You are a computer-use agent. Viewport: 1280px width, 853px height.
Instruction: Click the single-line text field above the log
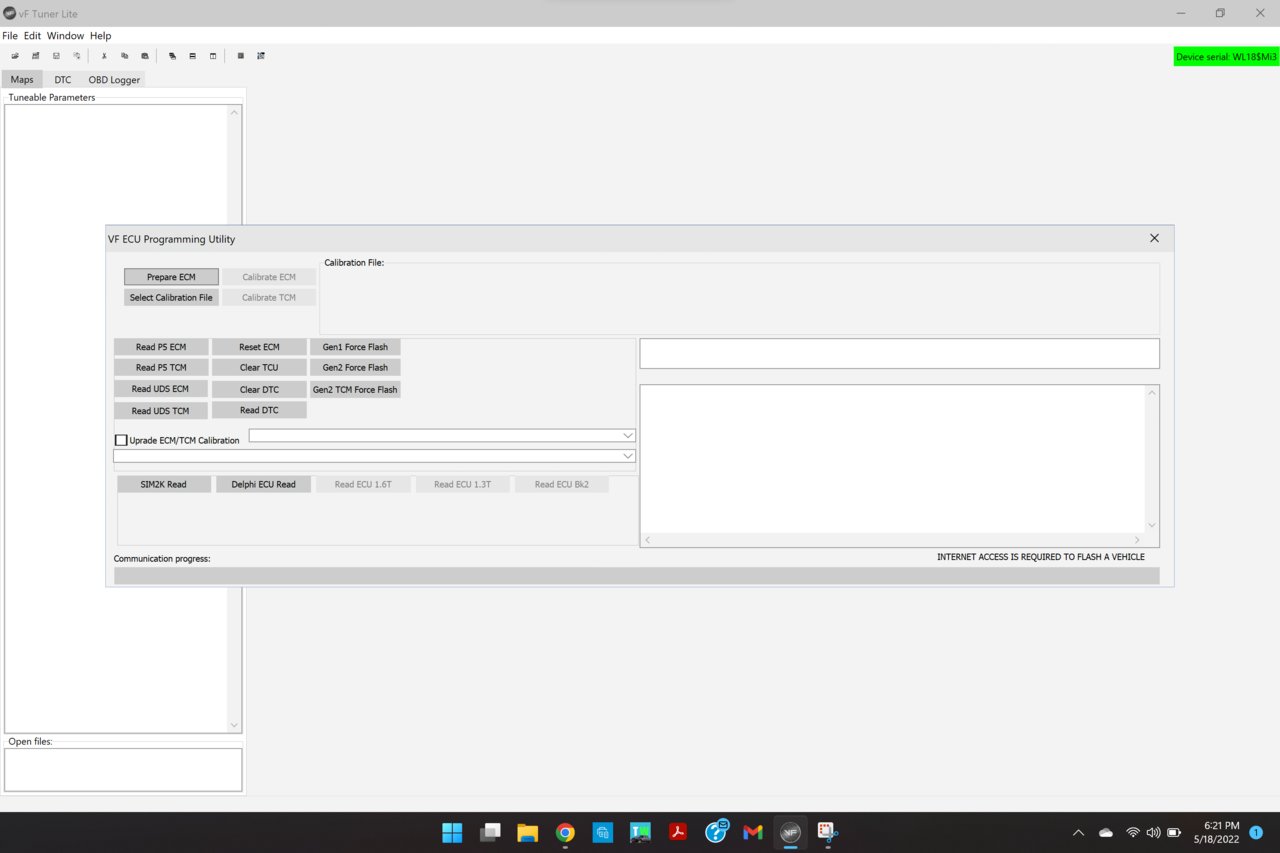[x=900, y=353]
